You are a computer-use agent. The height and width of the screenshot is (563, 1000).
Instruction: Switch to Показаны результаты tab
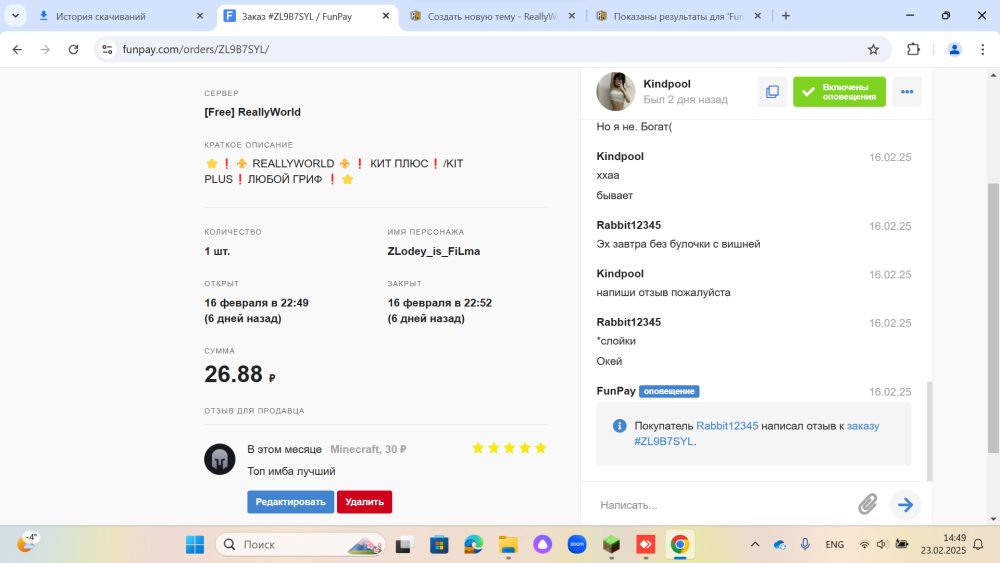679,17
